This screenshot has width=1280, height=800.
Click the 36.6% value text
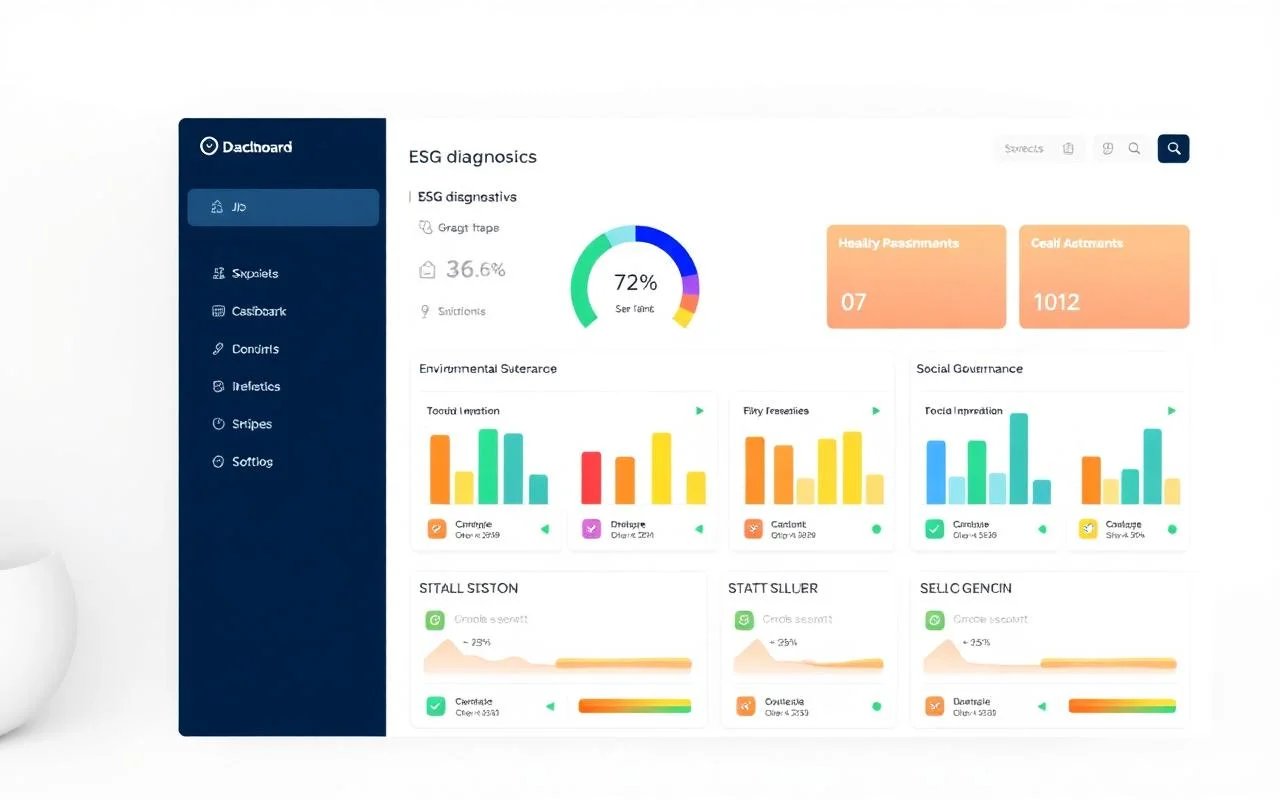(x=476, y=269)
